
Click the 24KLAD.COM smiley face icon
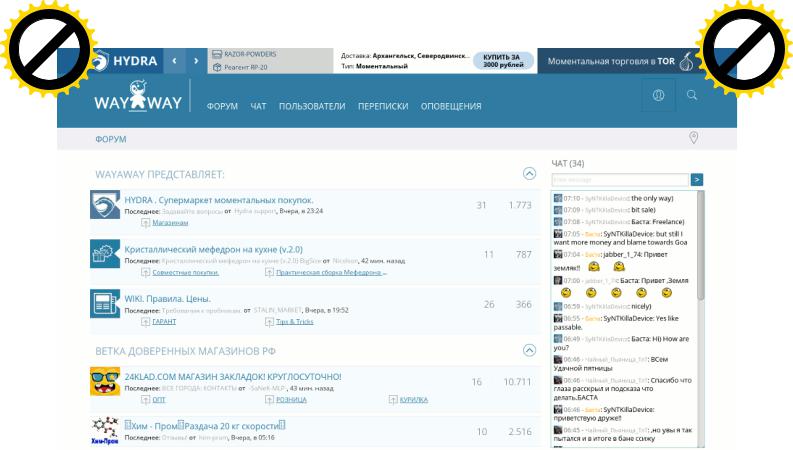[105, 381]
